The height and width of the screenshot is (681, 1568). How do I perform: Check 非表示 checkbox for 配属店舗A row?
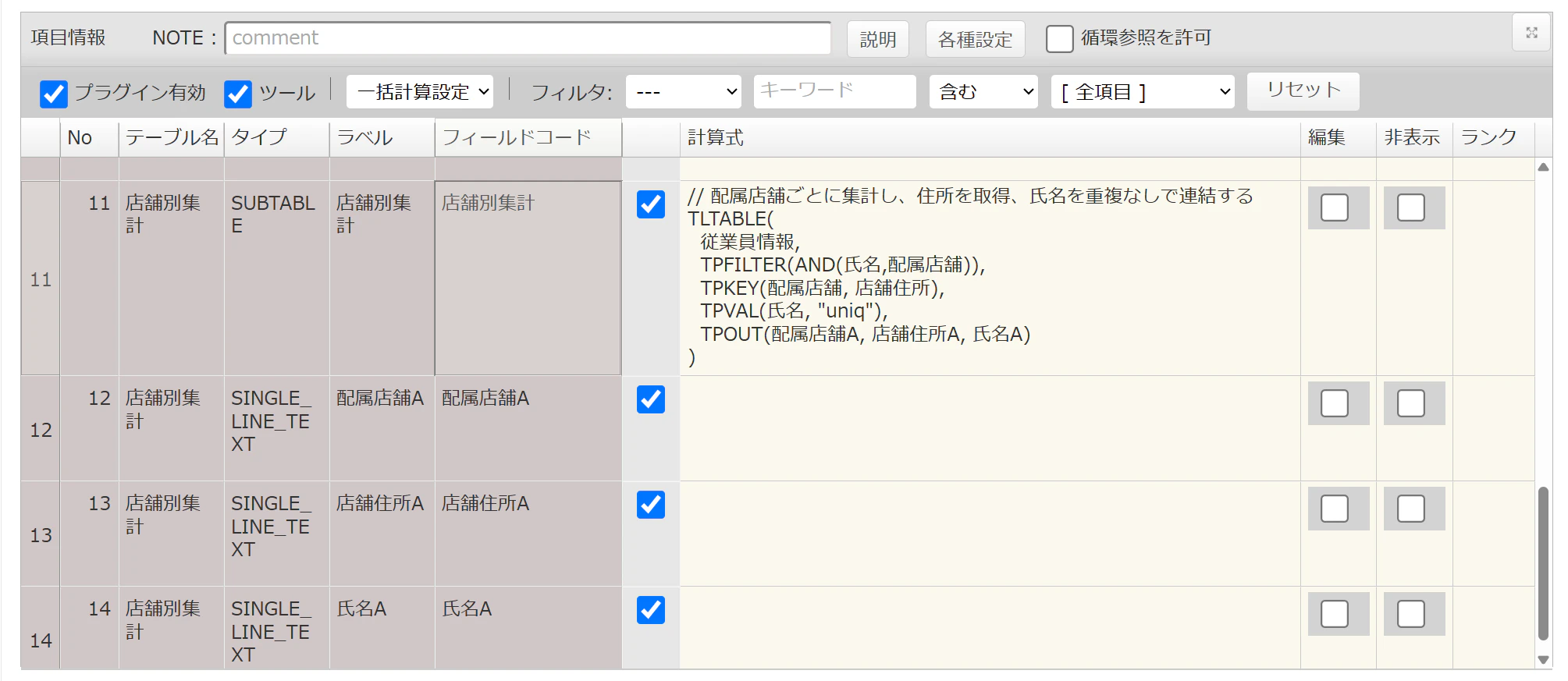coord(1411,403)
